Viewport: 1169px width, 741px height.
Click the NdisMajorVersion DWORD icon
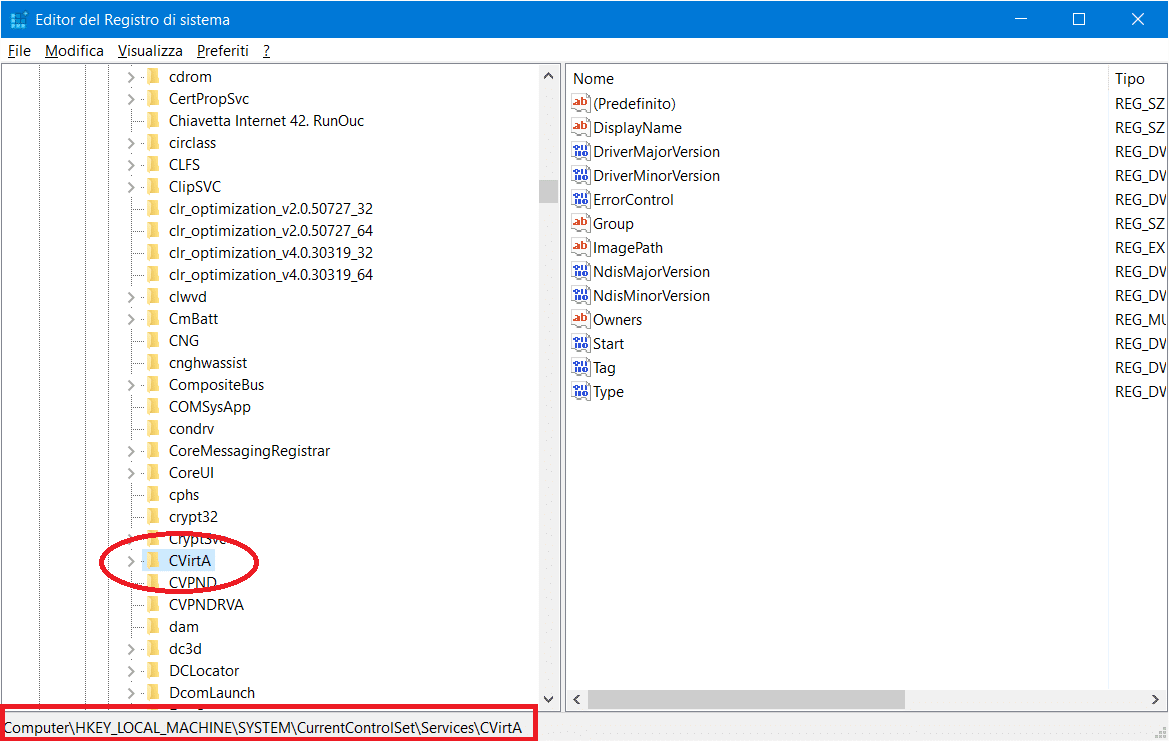580,271
